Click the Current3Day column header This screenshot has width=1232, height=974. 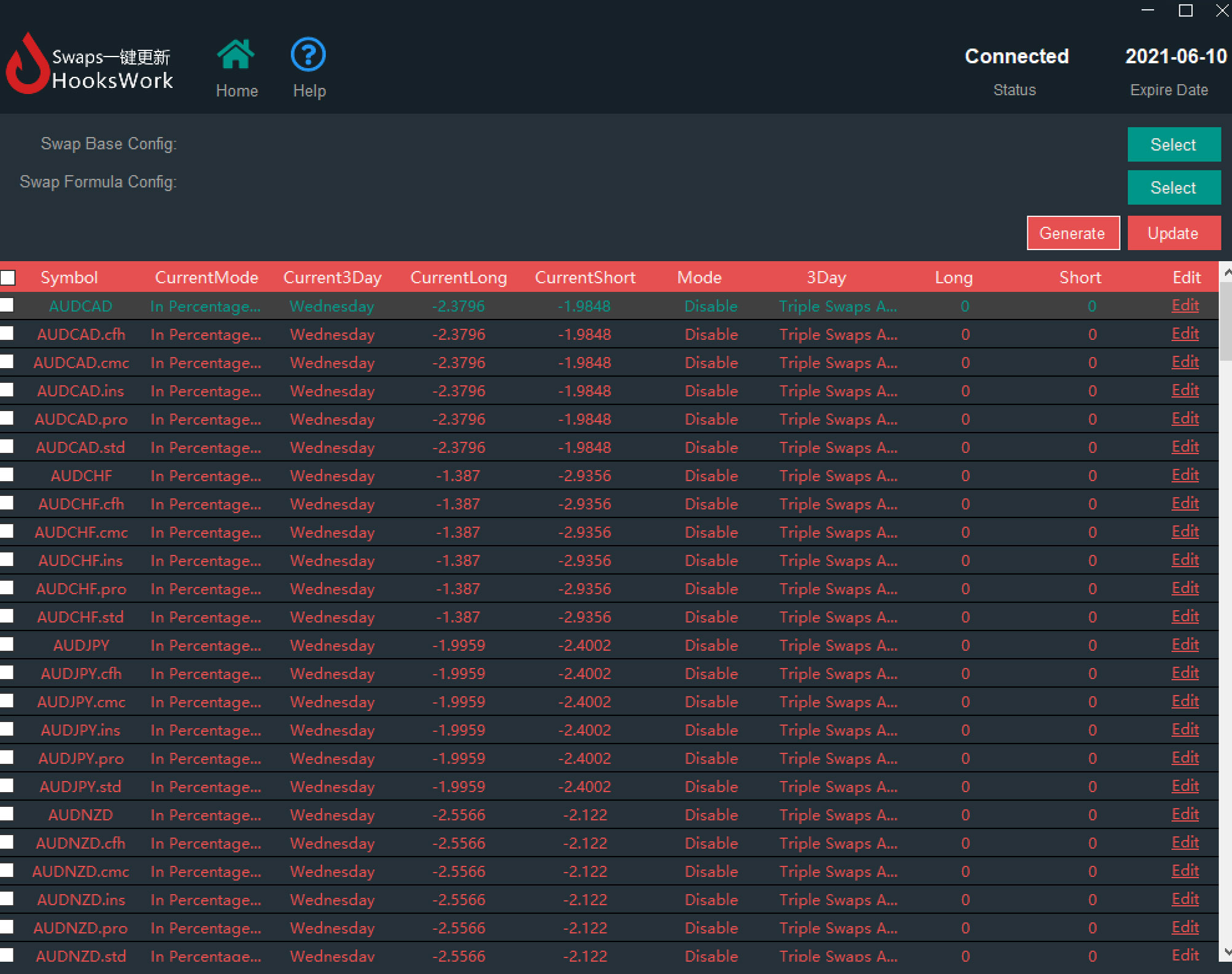[x=332, y=278]
